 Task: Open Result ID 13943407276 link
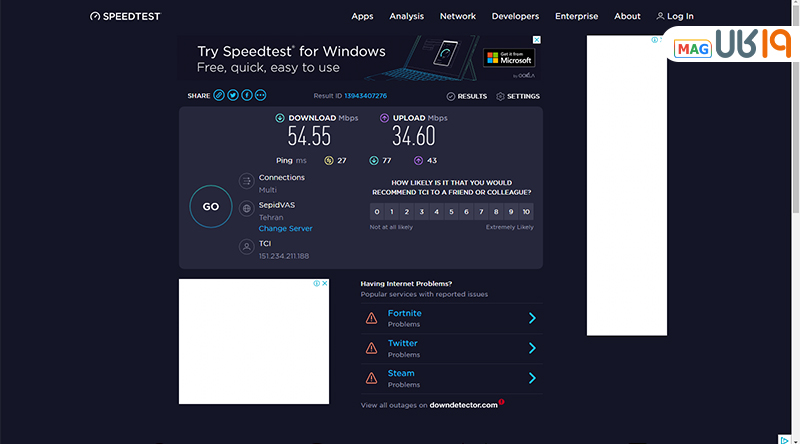365,96
